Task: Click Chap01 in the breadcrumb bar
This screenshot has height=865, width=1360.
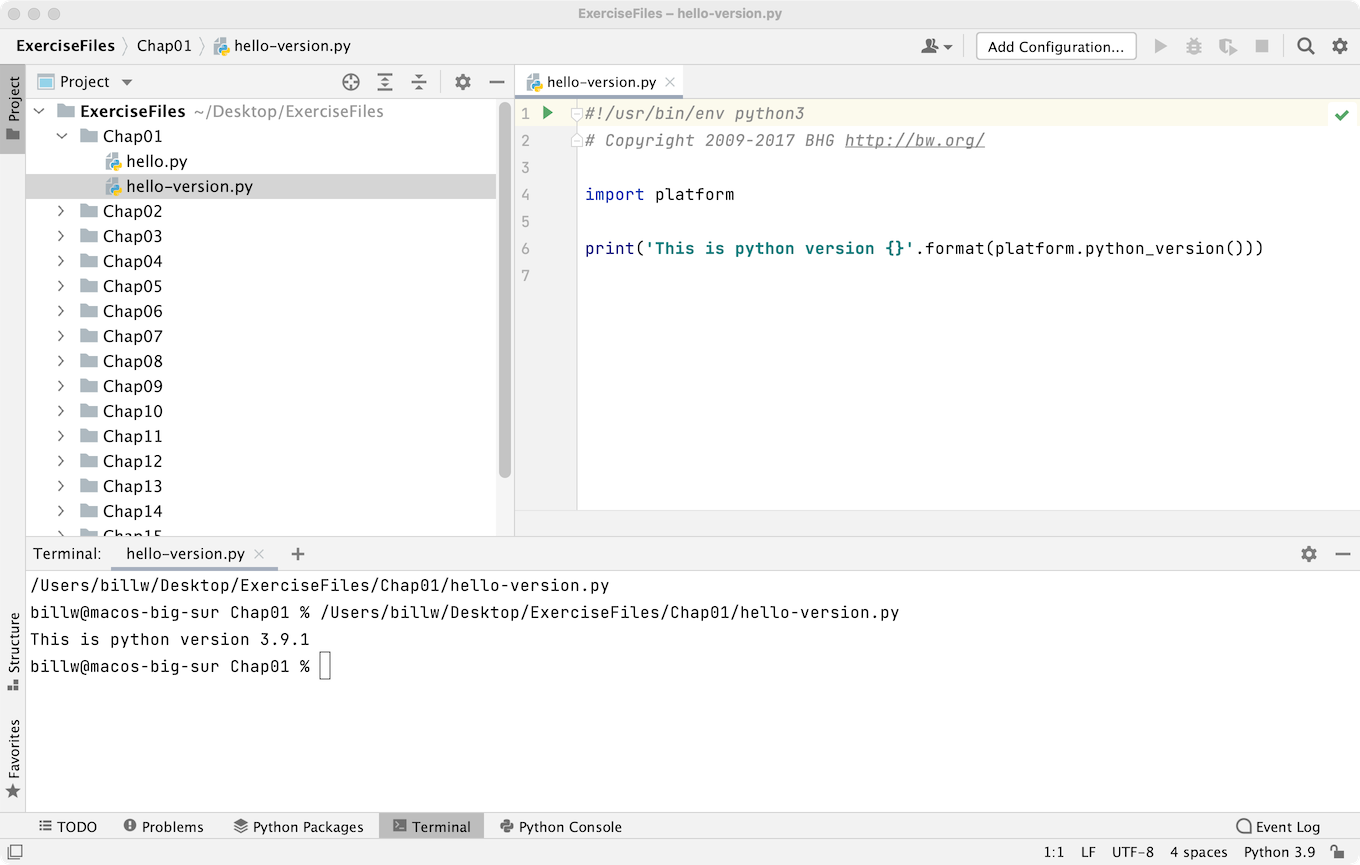Action: (x=164, y=46)
